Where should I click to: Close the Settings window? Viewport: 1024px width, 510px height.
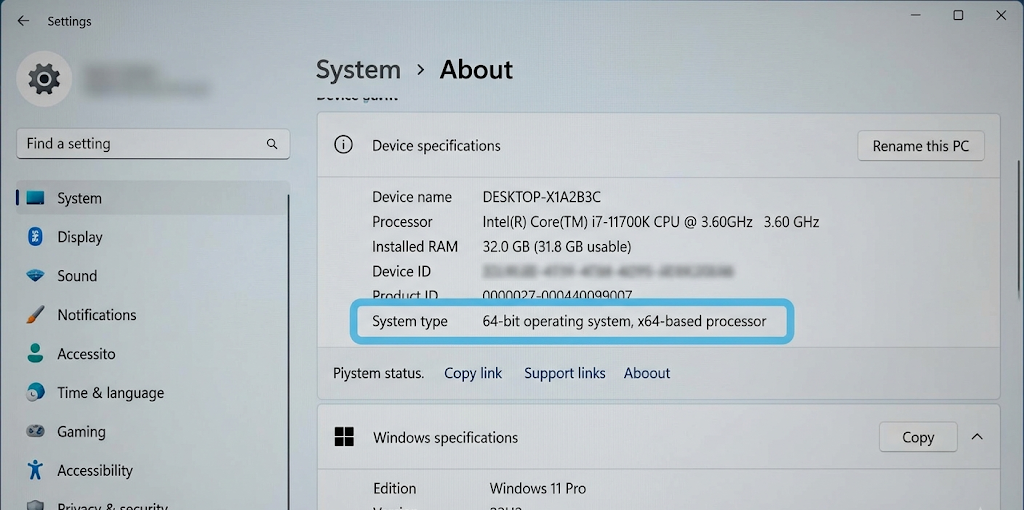click(1001, 16)
